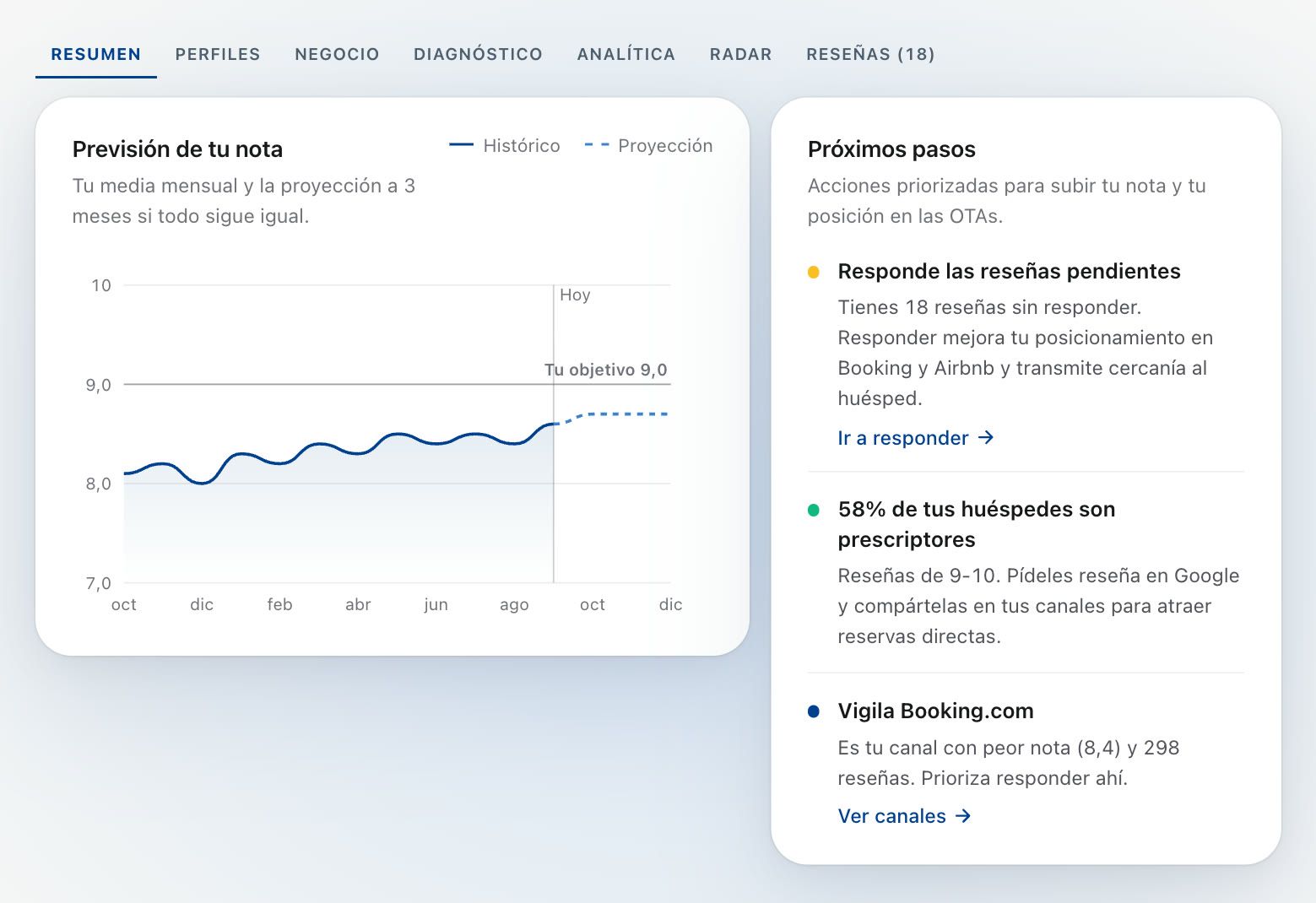Screen dimensions: 1316x903
Task: Click the '8,0' value on the chart's vertical axis
Action: coord(98,484)
